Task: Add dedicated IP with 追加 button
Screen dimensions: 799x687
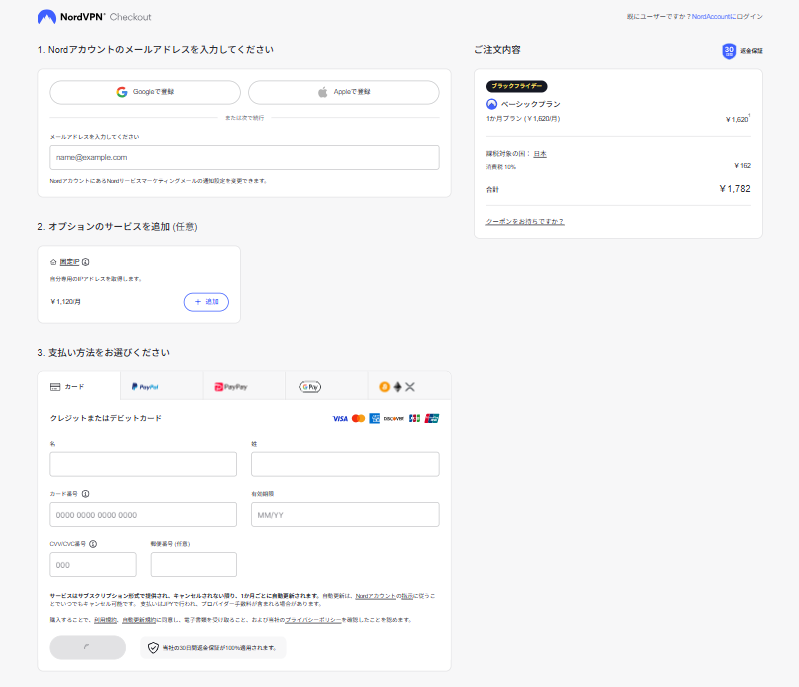Action: click(x=206, y=302)
